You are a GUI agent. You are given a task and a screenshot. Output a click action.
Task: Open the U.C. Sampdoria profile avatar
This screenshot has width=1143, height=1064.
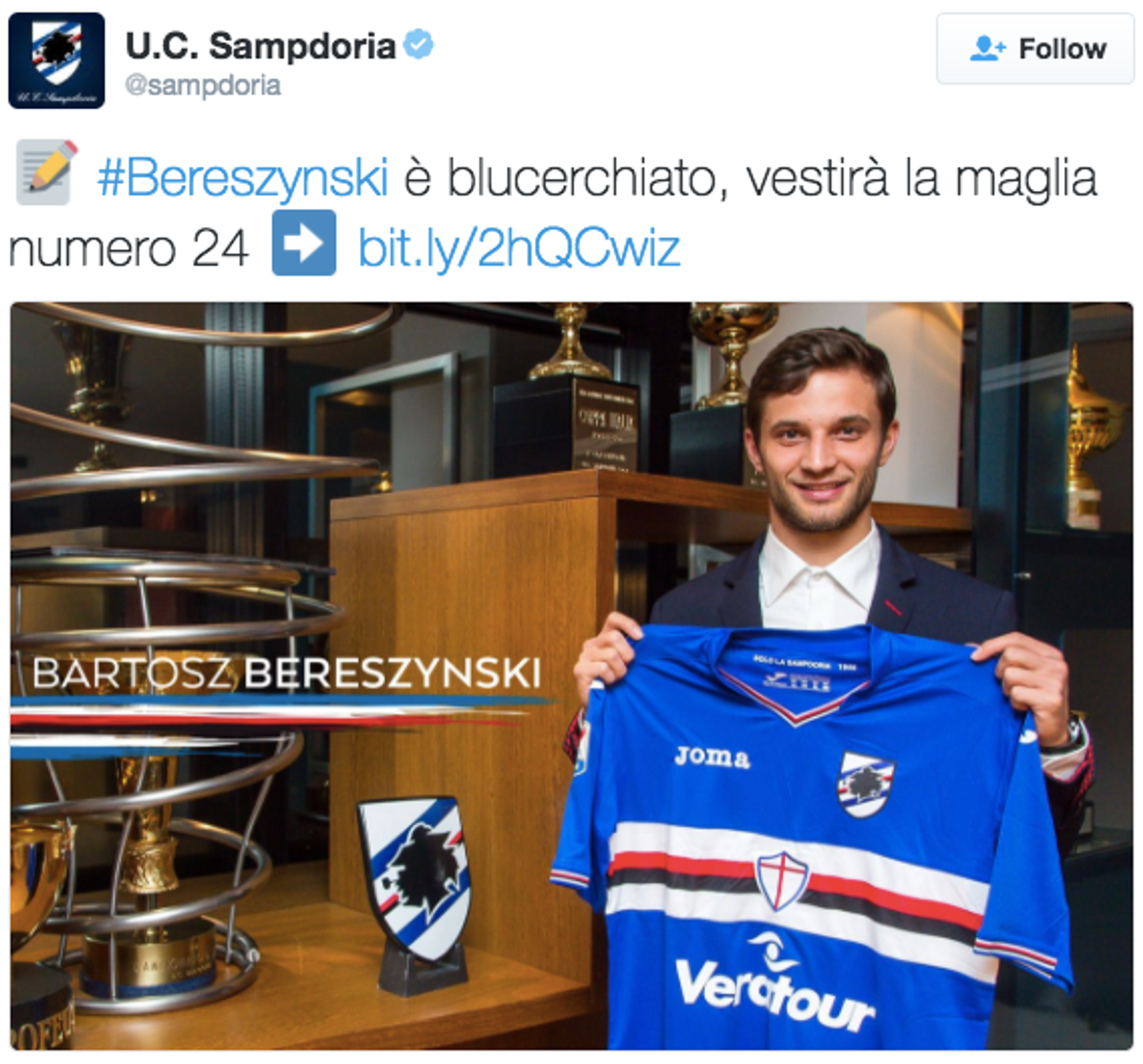click(57, 61)
